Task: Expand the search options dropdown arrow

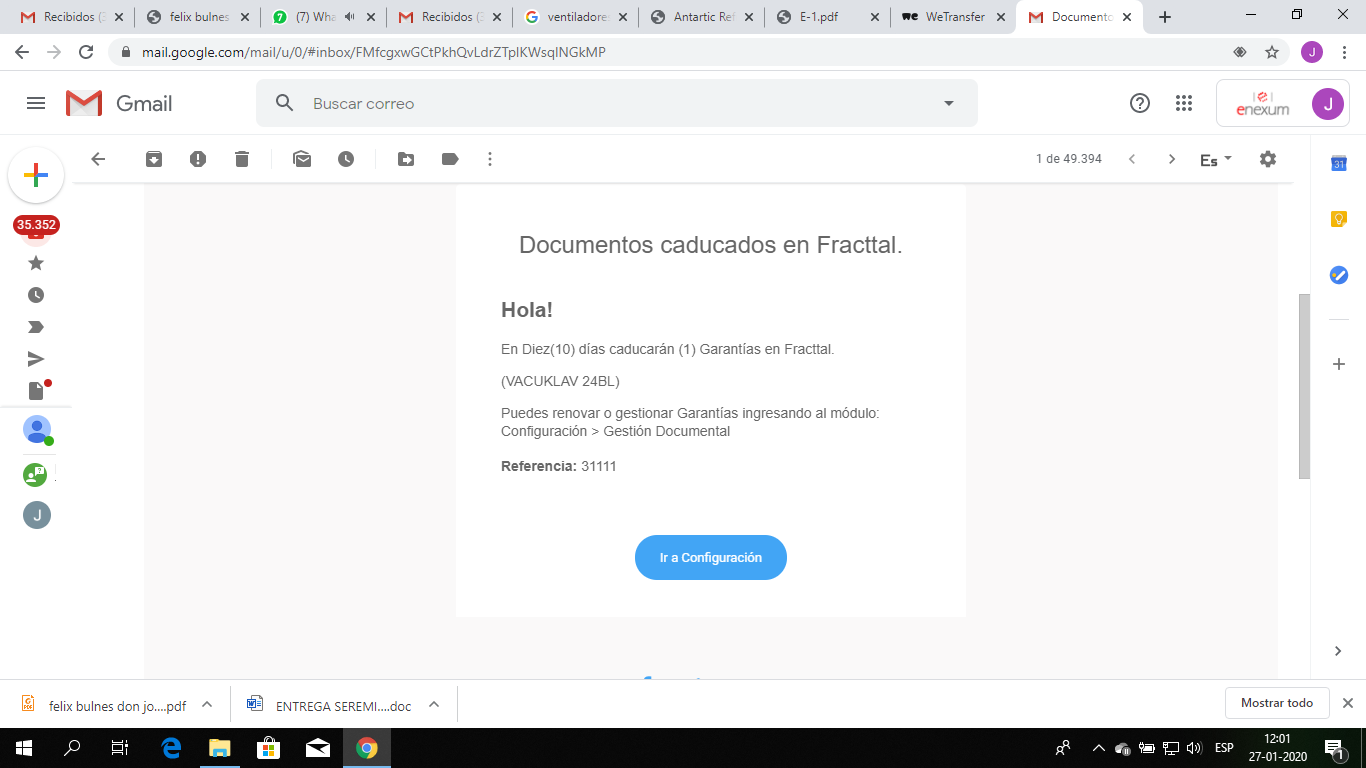Action: [x=948, y=103]
